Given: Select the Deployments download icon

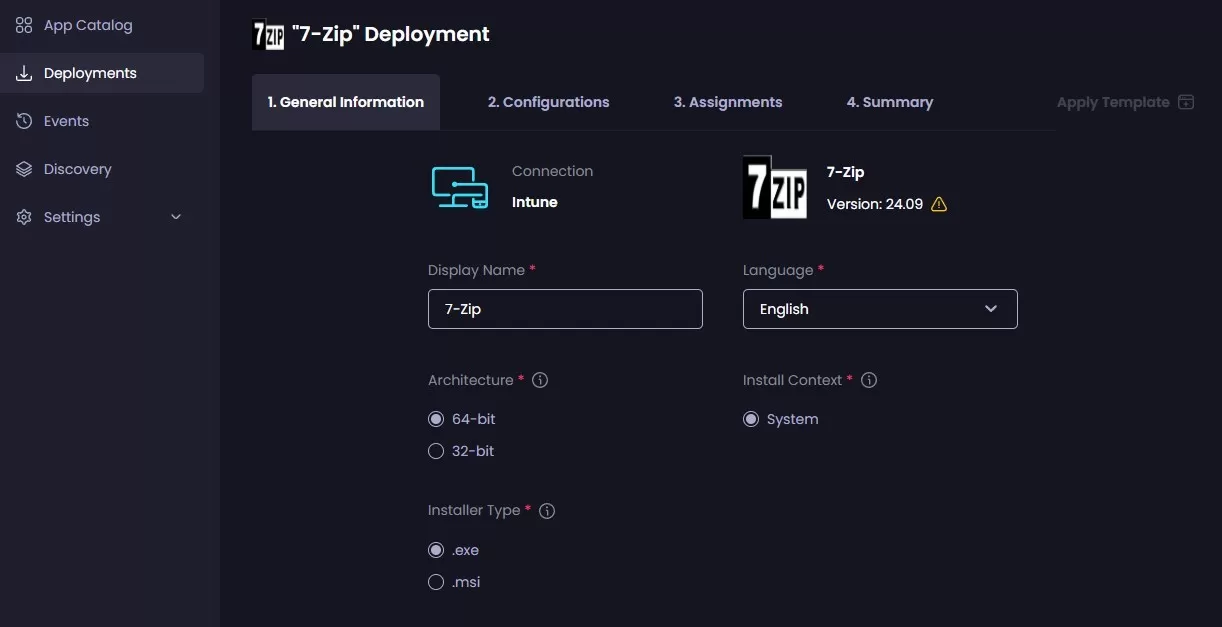Looking at the screenshot, I should [23, 72].
